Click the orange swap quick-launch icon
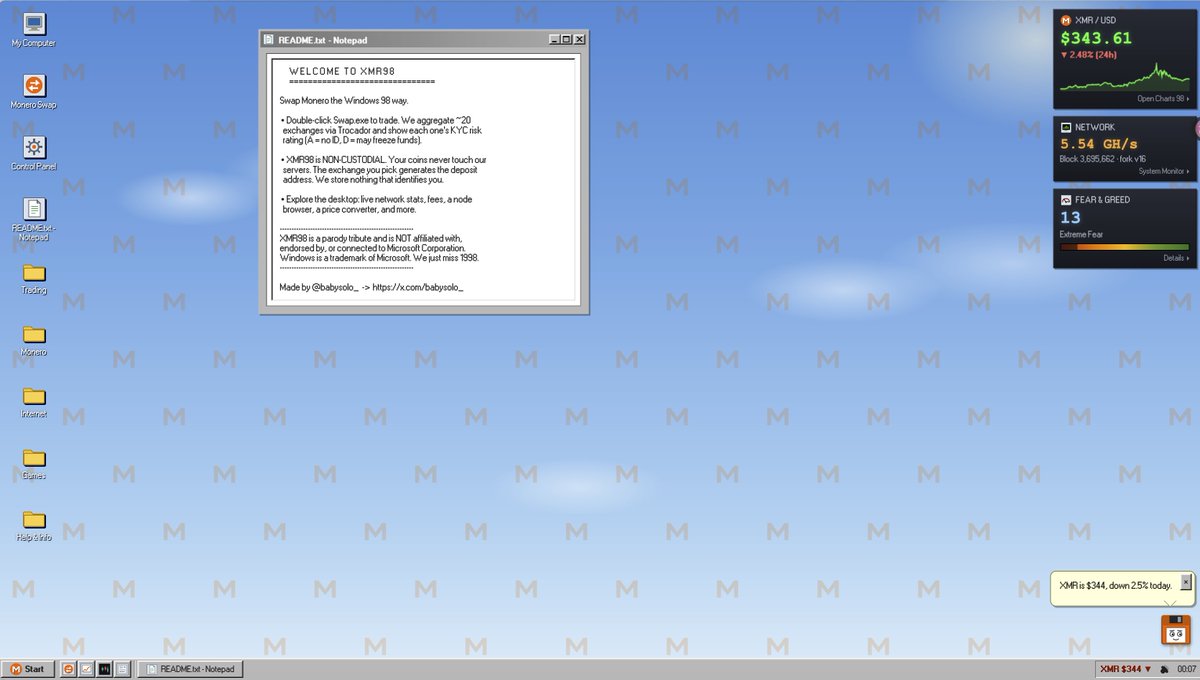 tap(69, 669)
